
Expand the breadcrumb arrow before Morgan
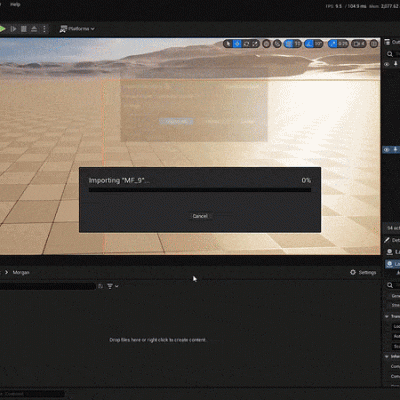pos(6,272)
